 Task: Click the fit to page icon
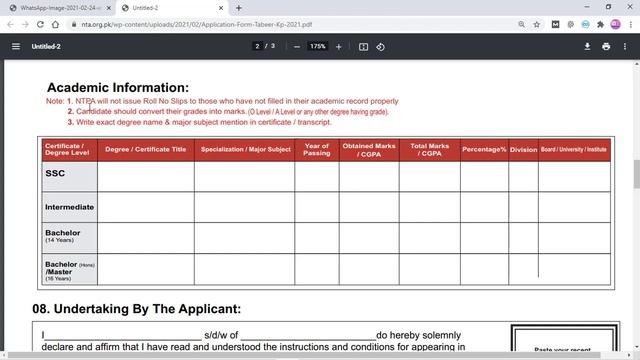(363, 47)
